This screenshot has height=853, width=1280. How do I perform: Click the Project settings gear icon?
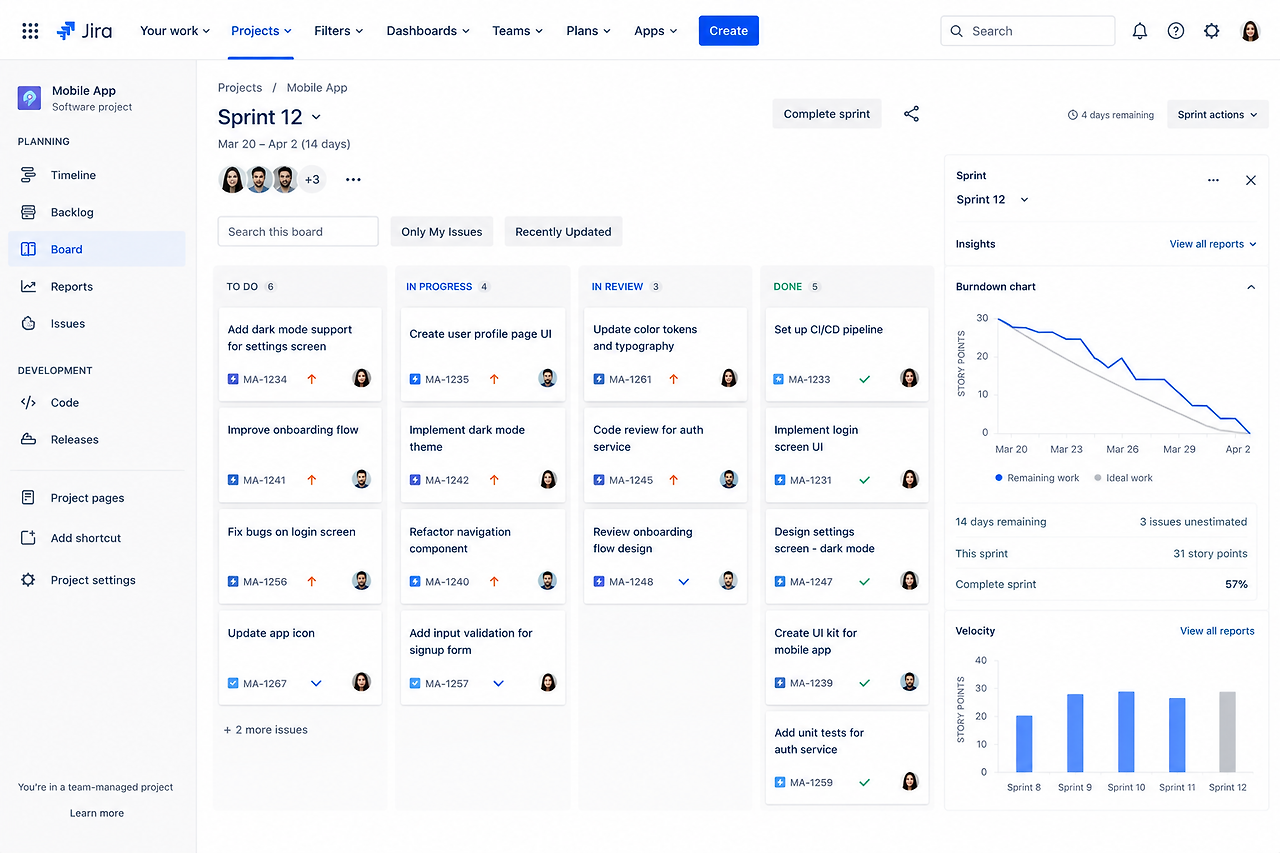(x=29, y=580)
